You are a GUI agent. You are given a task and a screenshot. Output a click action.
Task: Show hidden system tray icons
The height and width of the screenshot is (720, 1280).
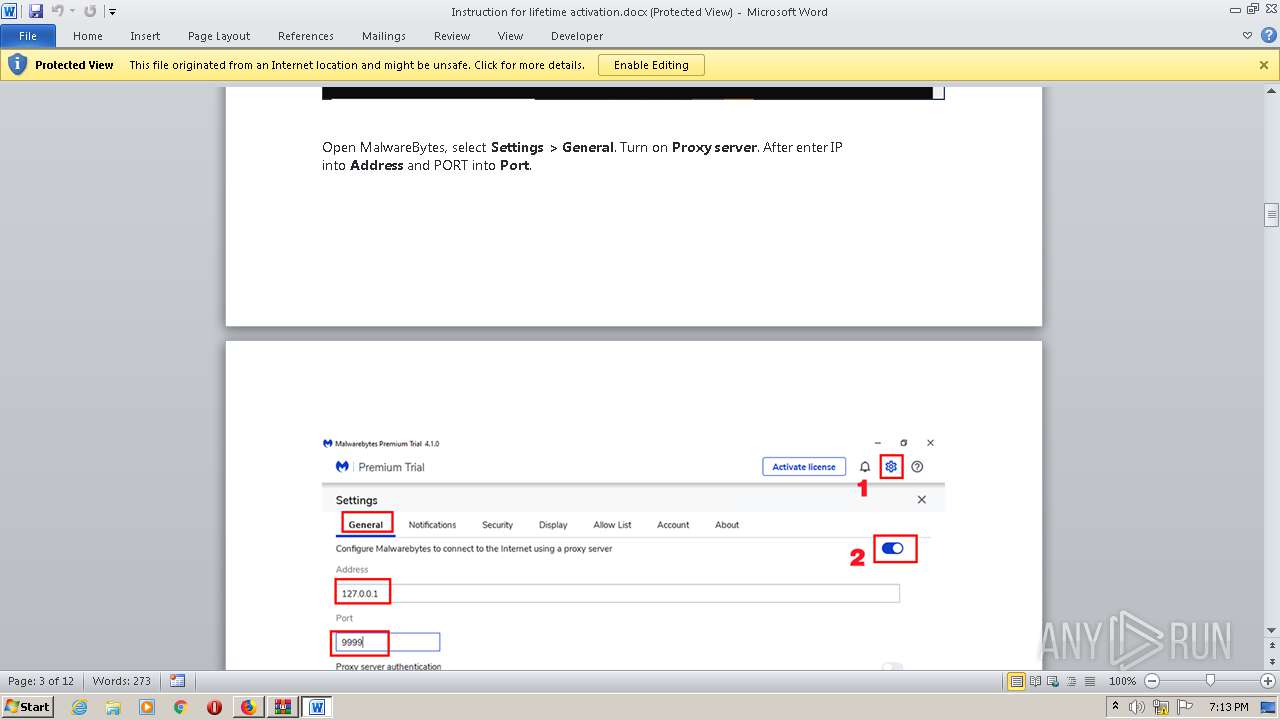(1115, 707)
